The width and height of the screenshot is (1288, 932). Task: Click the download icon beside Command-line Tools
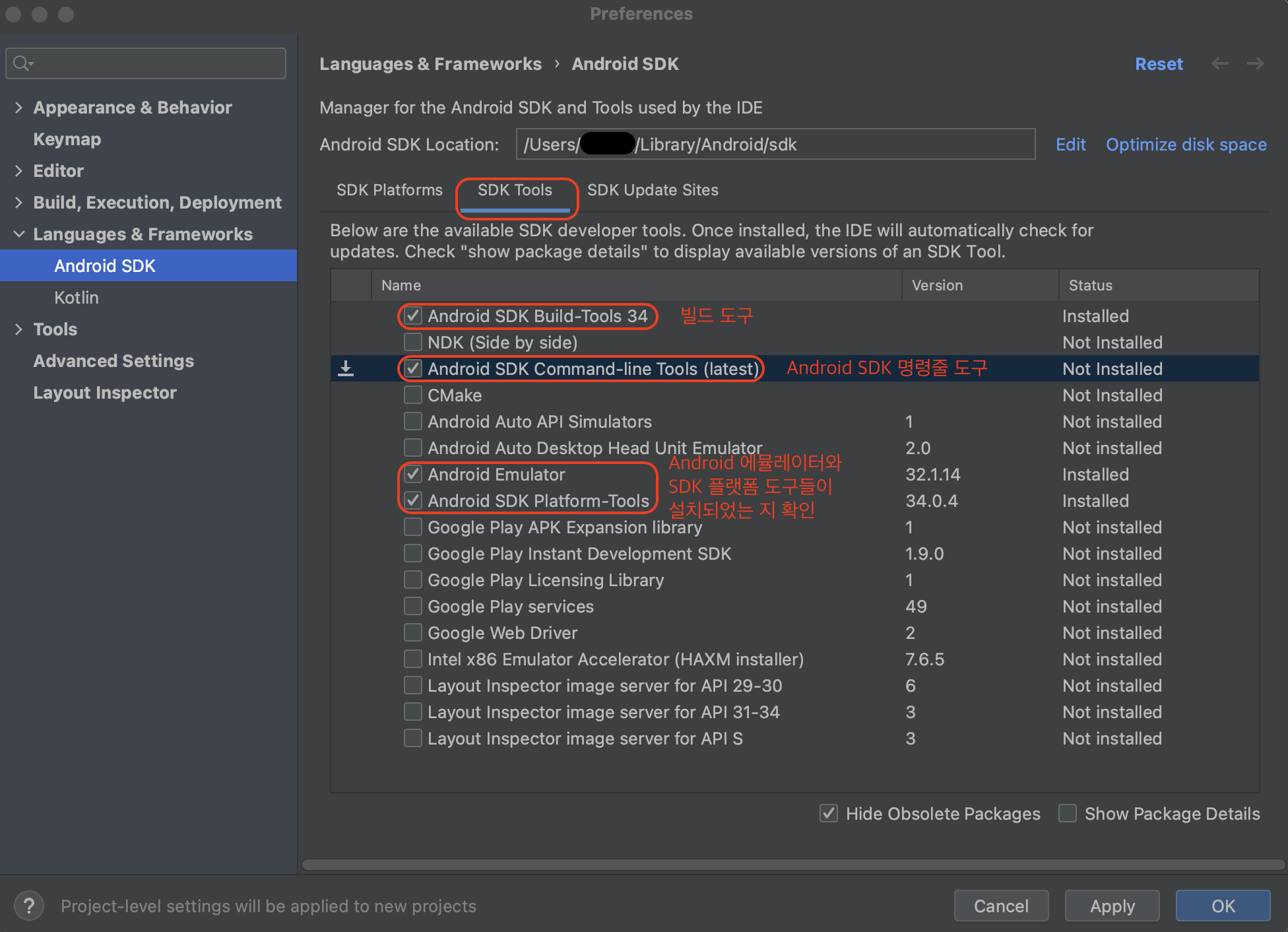click(346, 369)
